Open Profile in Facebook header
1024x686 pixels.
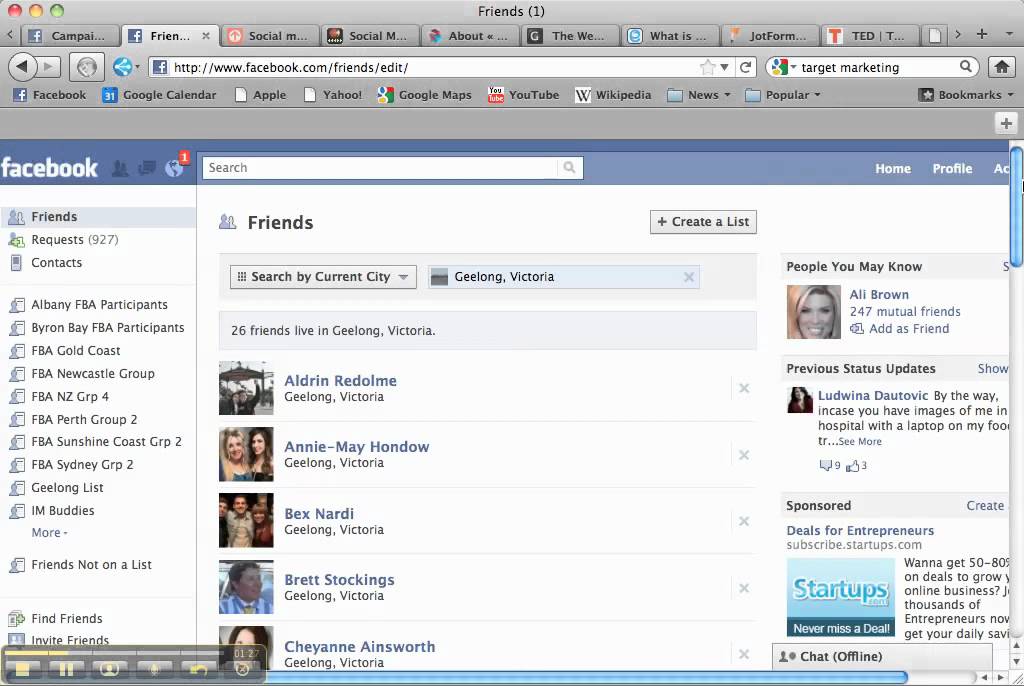point(952,169)
